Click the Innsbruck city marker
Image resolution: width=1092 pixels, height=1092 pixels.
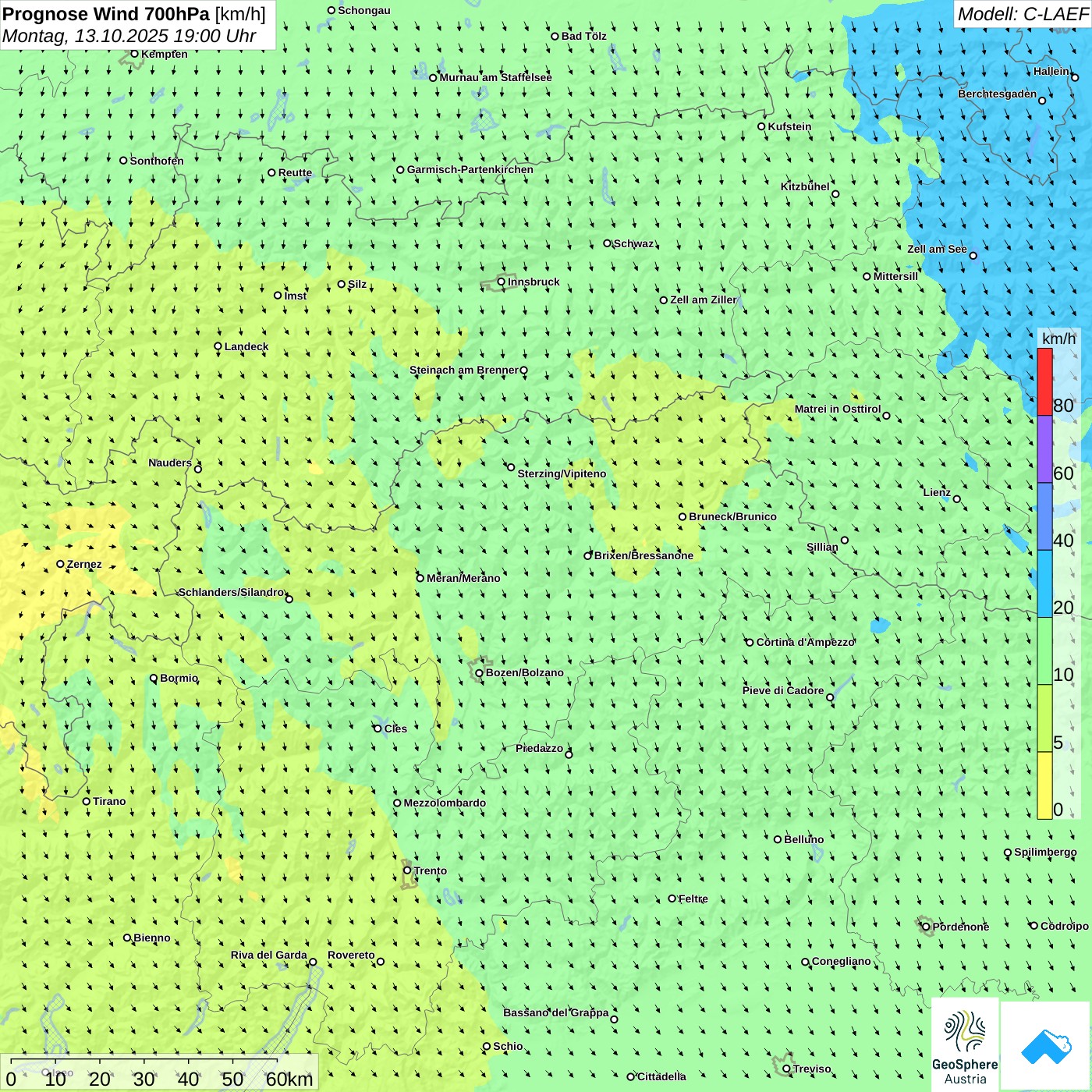click(x=502, y=282)
